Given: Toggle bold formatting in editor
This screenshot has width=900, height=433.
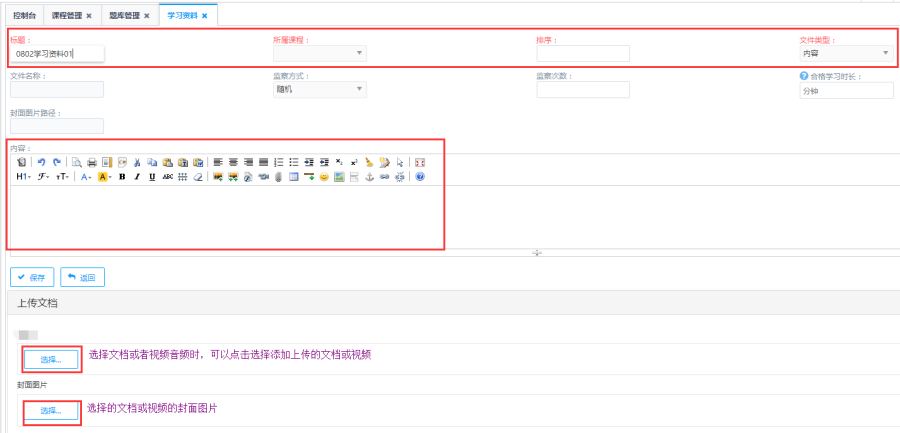Looking at the screenshot, I should [122, 177].
